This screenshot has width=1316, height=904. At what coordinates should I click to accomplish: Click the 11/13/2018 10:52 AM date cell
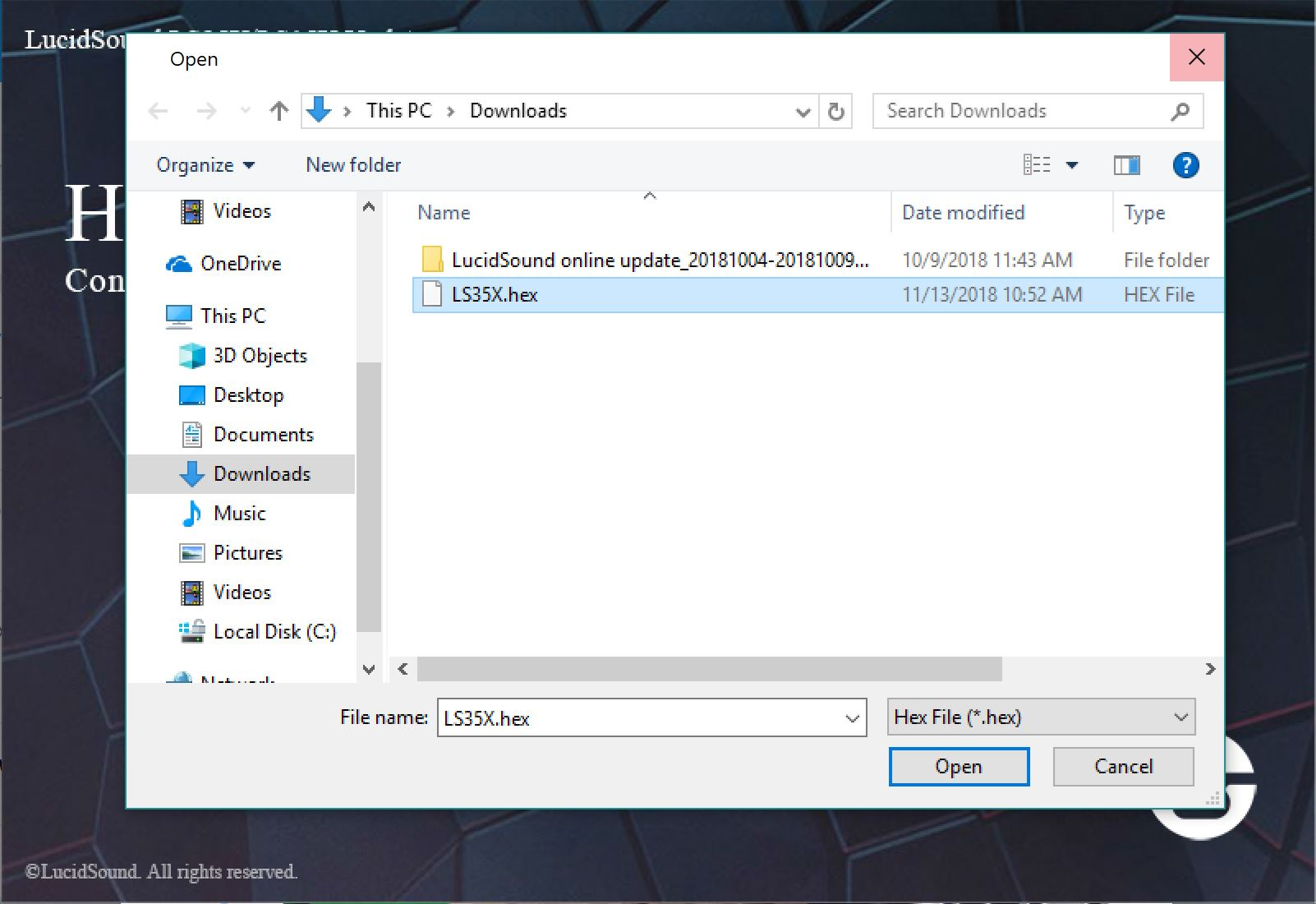point(992,295)
